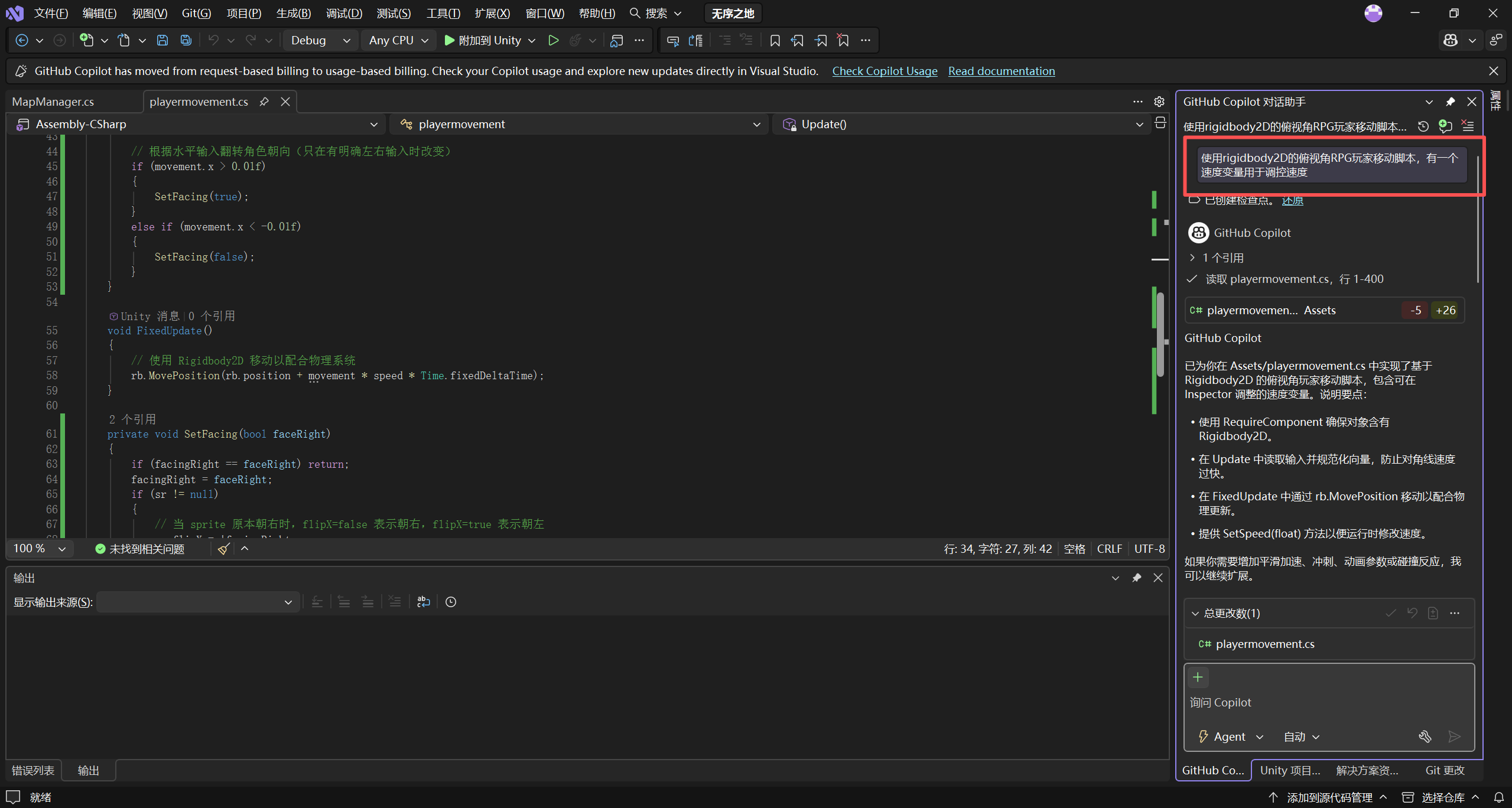Go to the previous bookmark
The image size is (1512, 808).
coord(798,40)
